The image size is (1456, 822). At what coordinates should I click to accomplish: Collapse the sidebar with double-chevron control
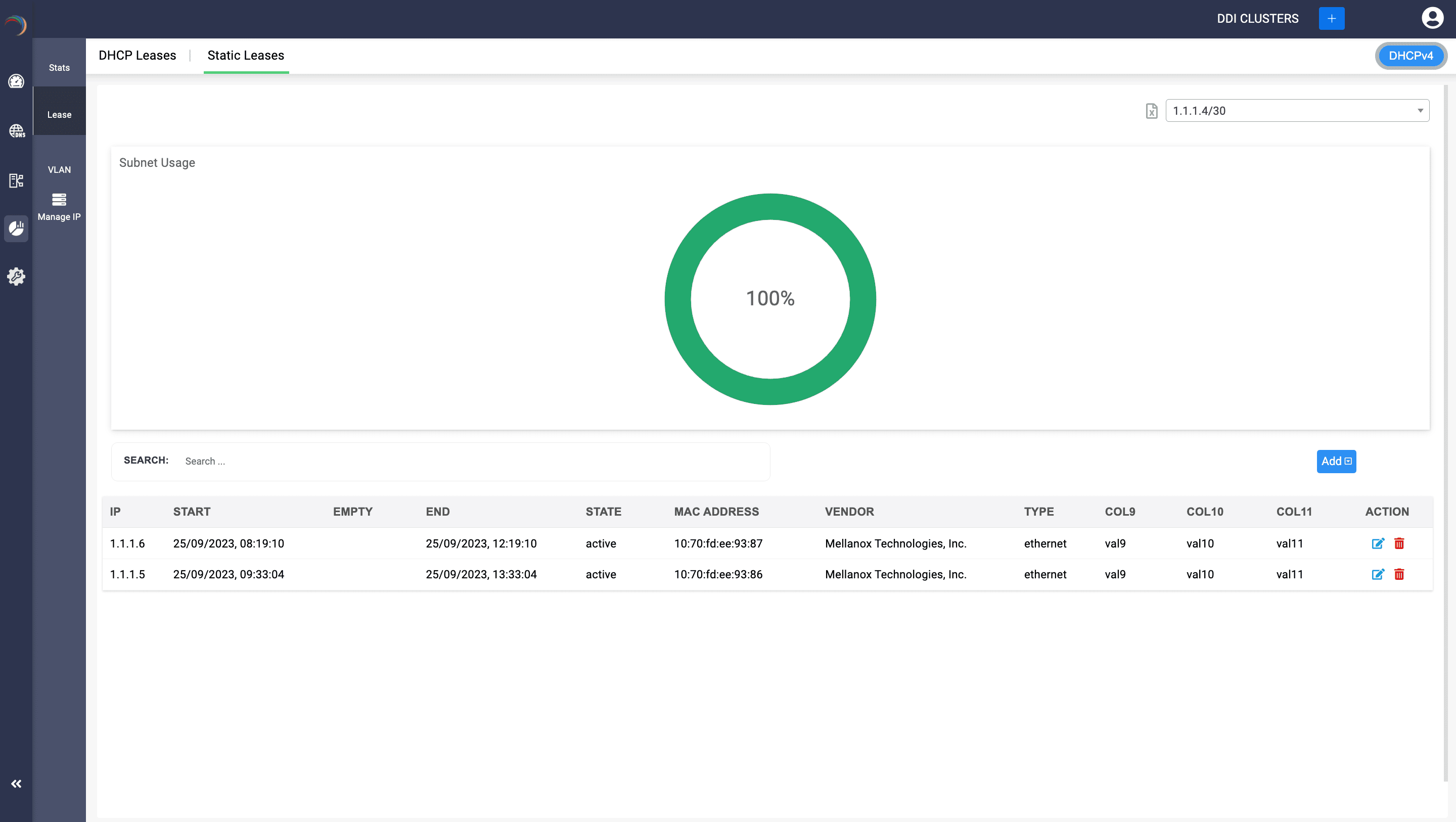pos(16,784)
